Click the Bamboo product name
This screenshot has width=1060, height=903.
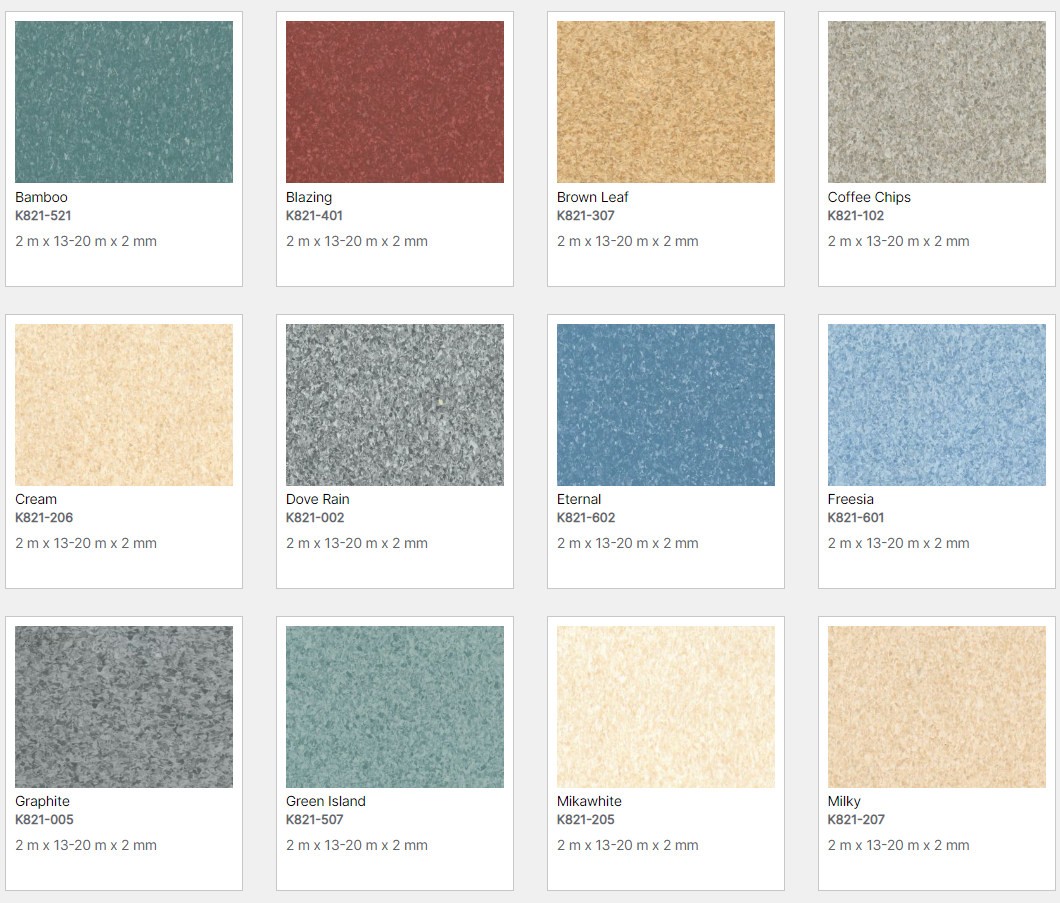[x=41, y=197]
